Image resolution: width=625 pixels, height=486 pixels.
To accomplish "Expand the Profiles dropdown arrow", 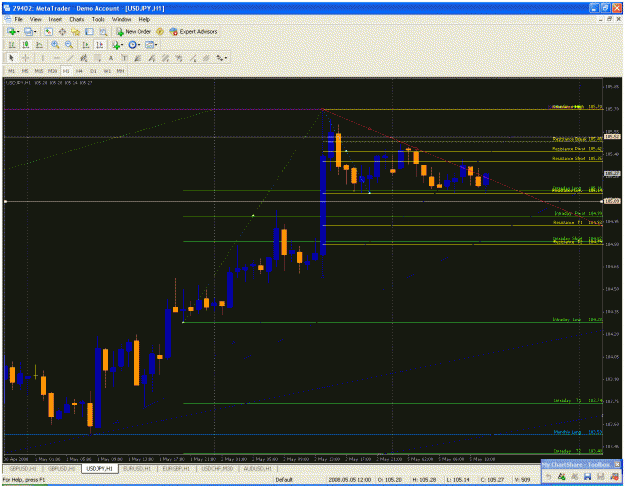I will [x=35, y=32].
